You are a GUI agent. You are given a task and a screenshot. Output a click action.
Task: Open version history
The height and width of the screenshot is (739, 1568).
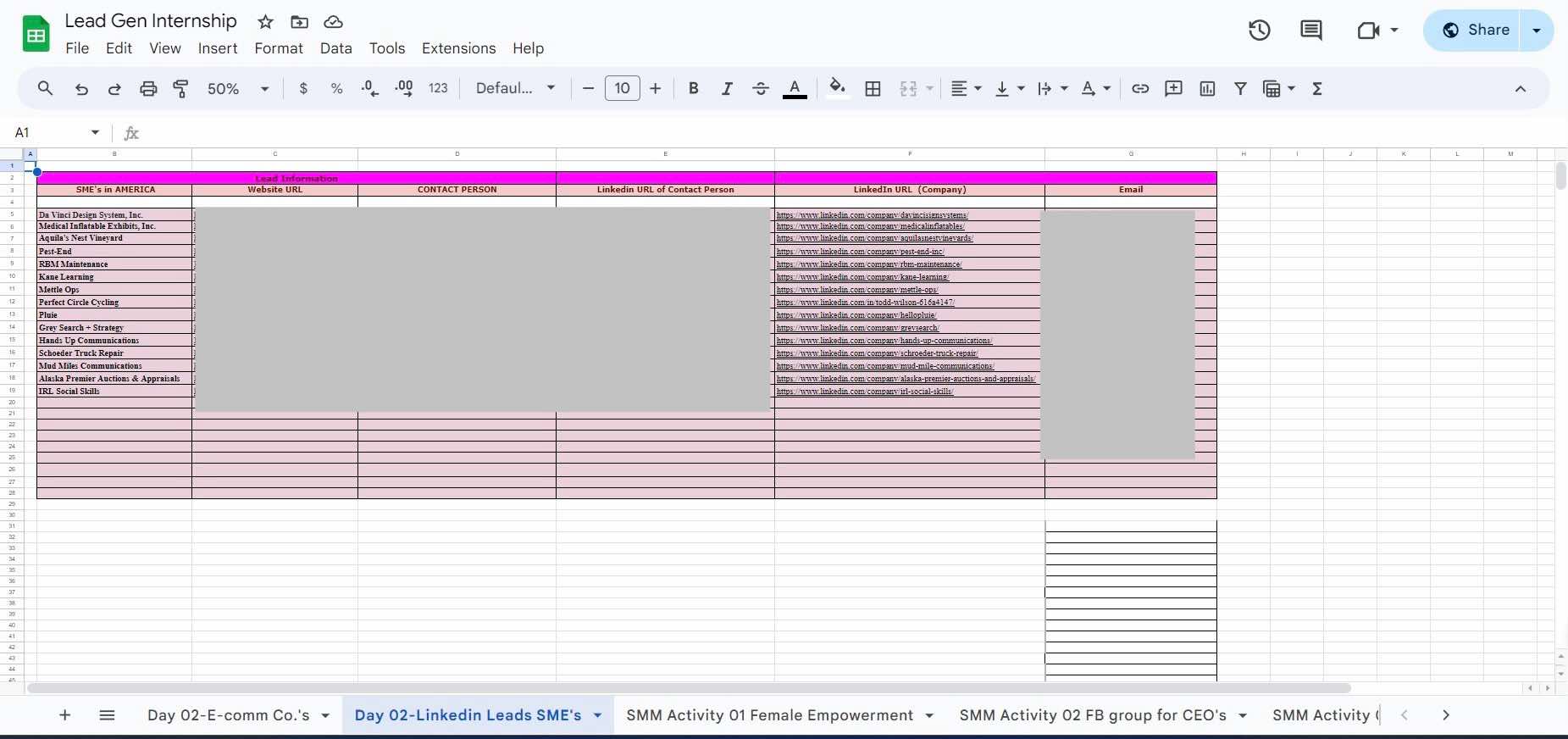pos(1260,31)
